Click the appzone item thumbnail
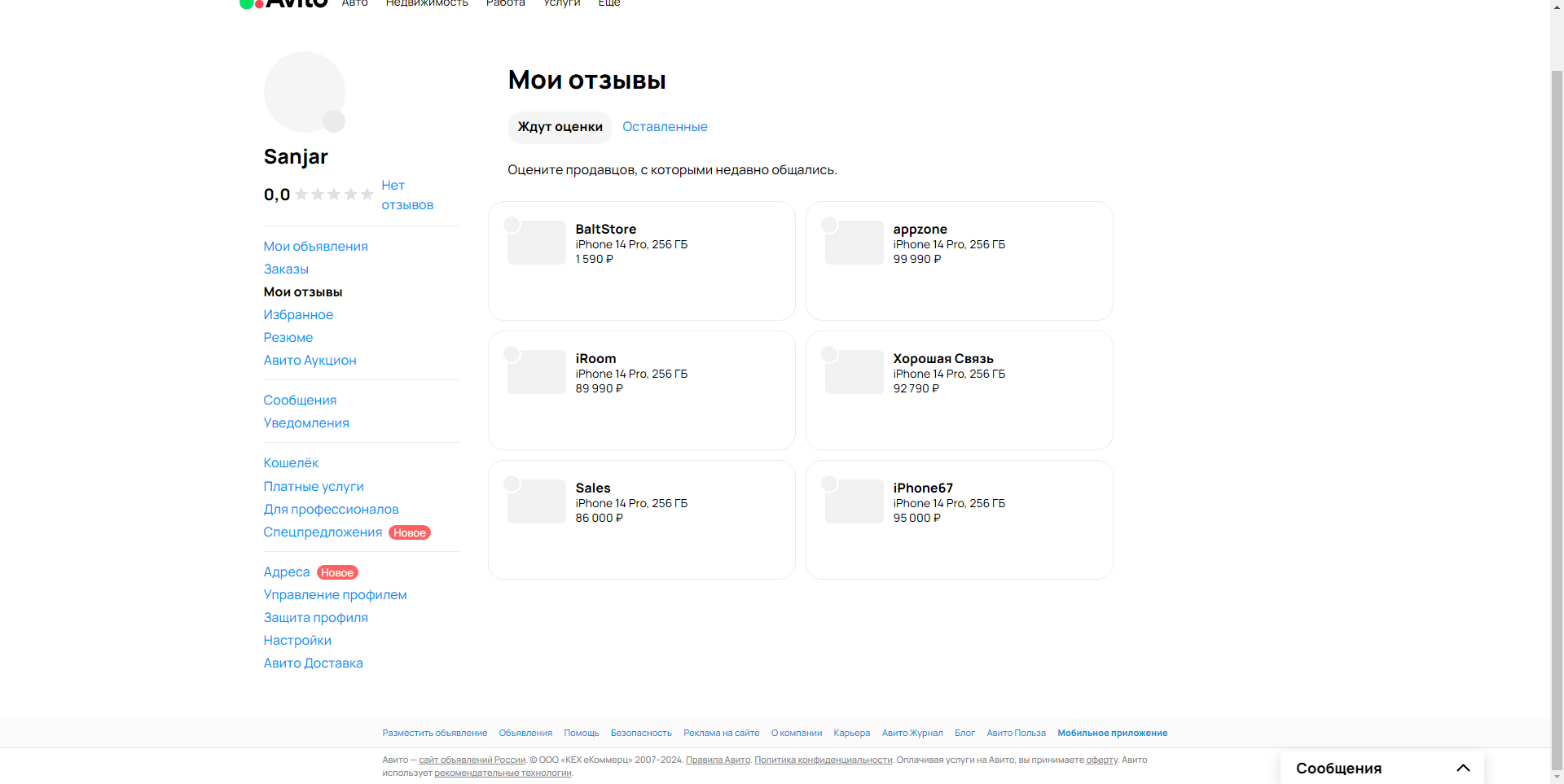The height and width of the screenshot is (784, 1564). [x=854, y=243]
